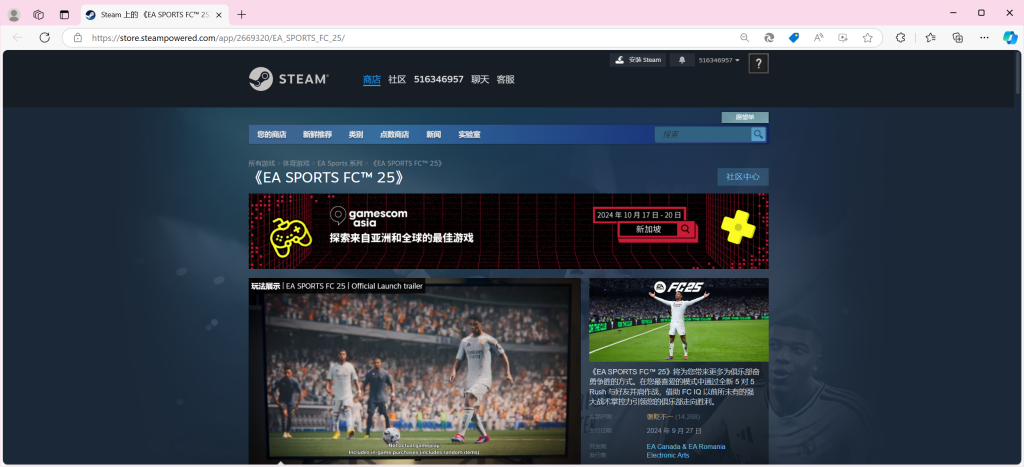
Task: Open the browser Settings and more menu
Action: (x=985, y=38)
